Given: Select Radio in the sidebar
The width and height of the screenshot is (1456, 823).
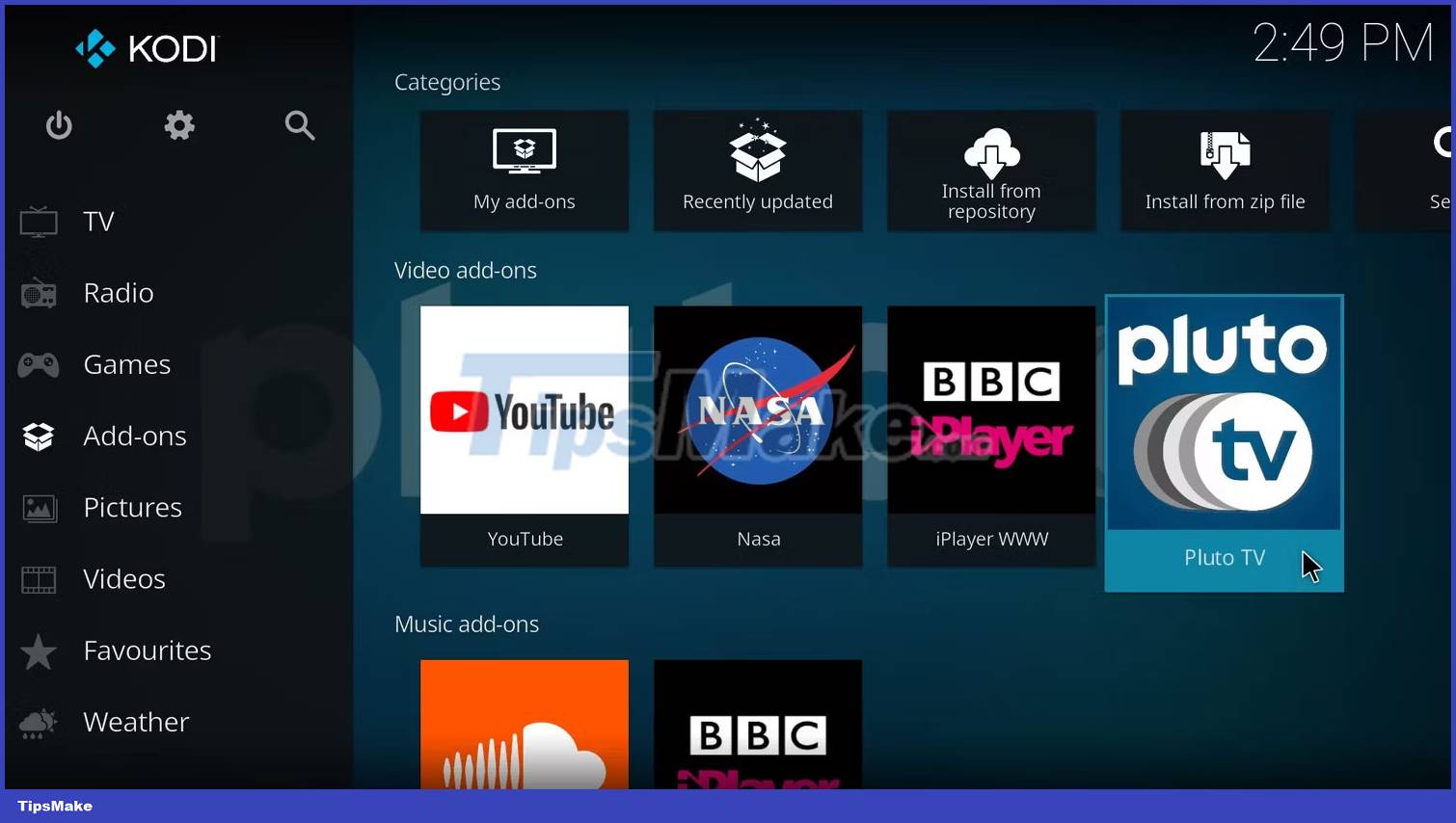Looking at the screenshot, I should point(118,293).
